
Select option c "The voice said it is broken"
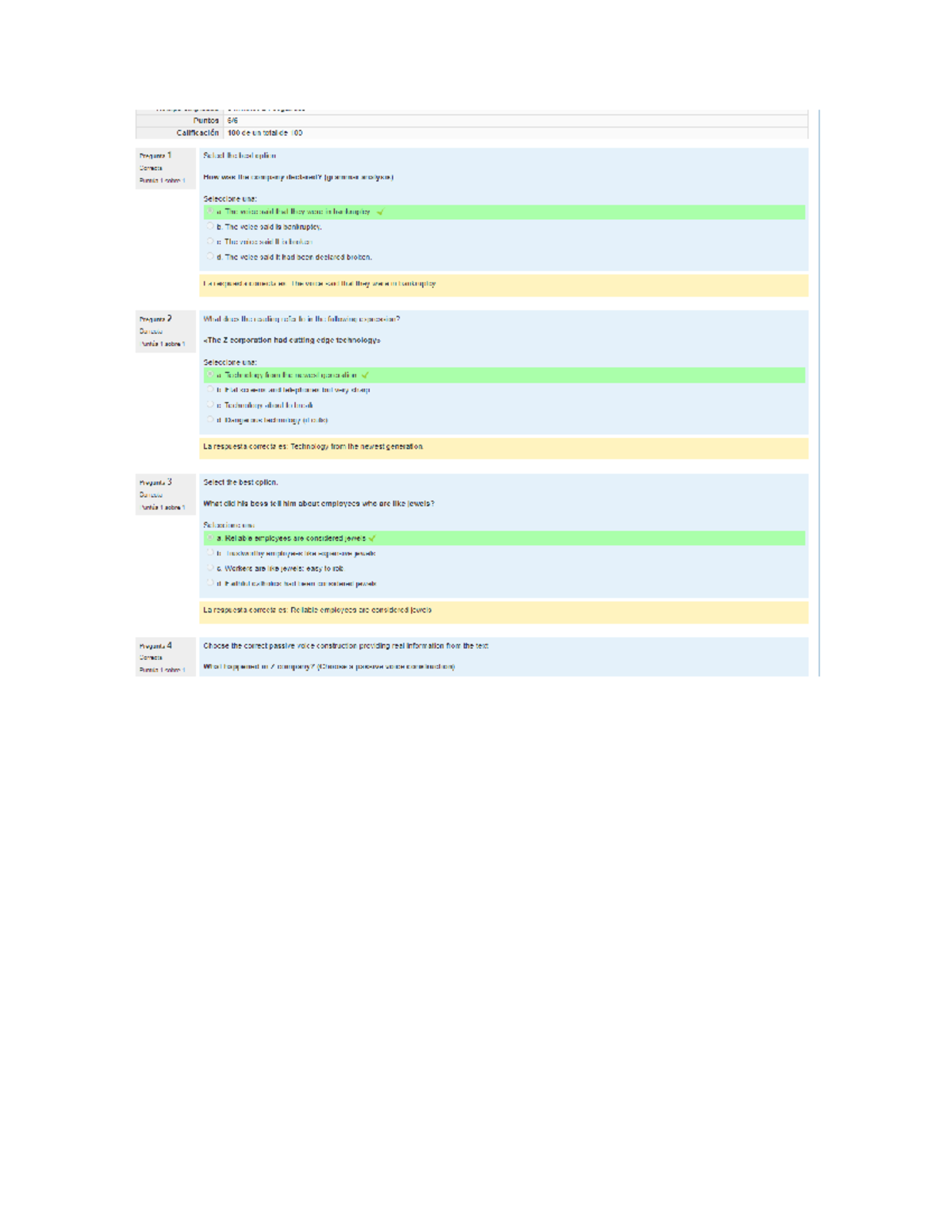[211, 242]
